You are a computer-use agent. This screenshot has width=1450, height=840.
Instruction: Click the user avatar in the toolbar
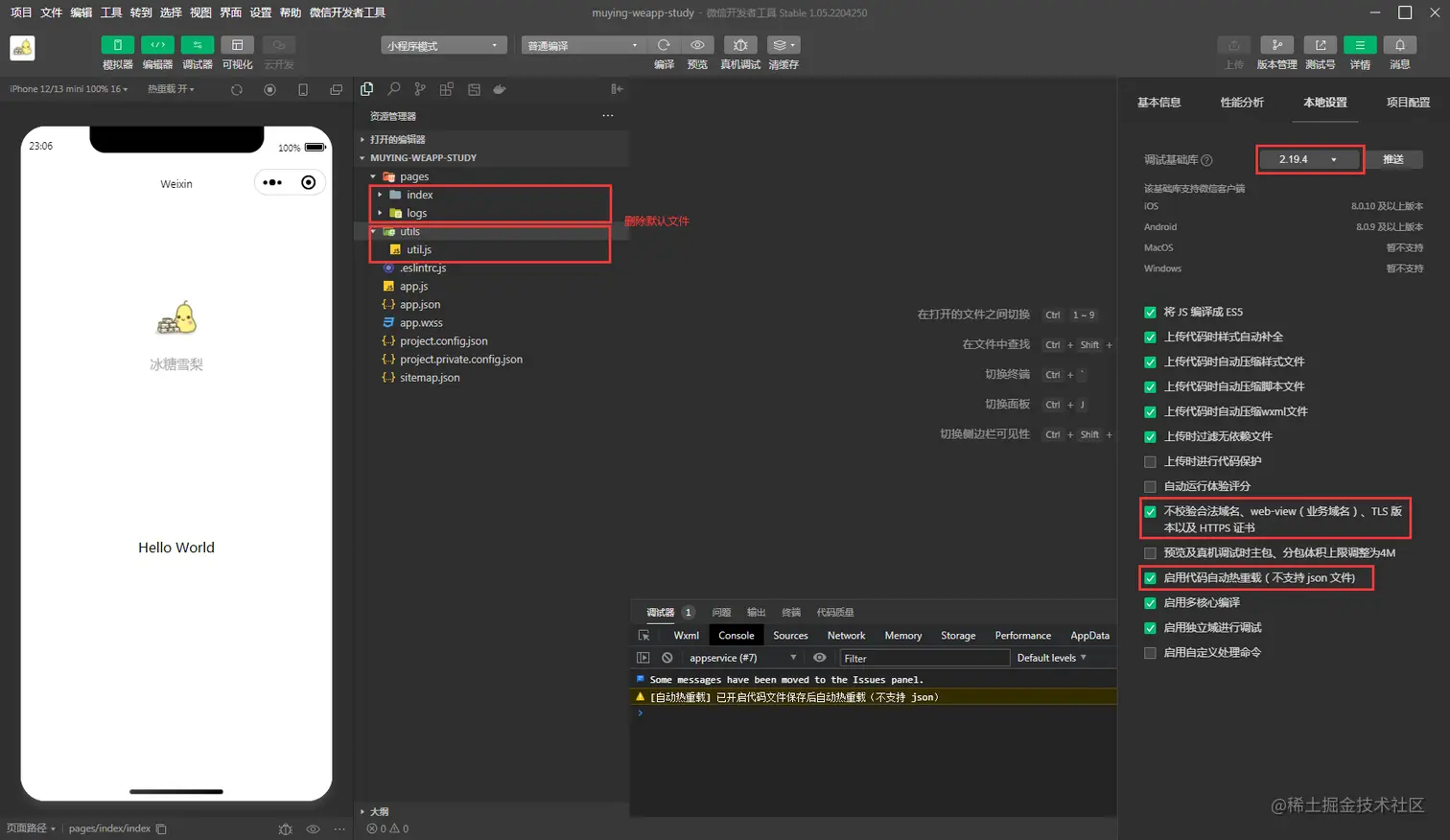22,48
